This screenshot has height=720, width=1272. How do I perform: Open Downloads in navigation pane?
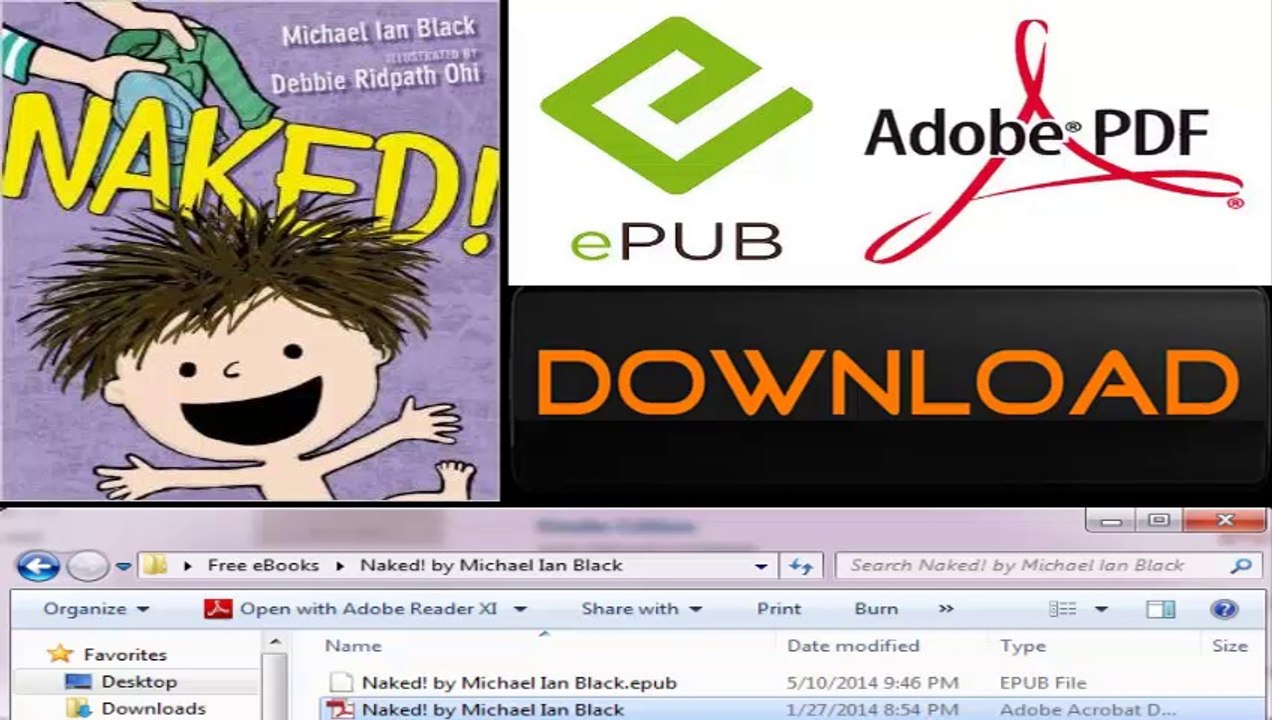pyautogui.click(x=153, y=708)
